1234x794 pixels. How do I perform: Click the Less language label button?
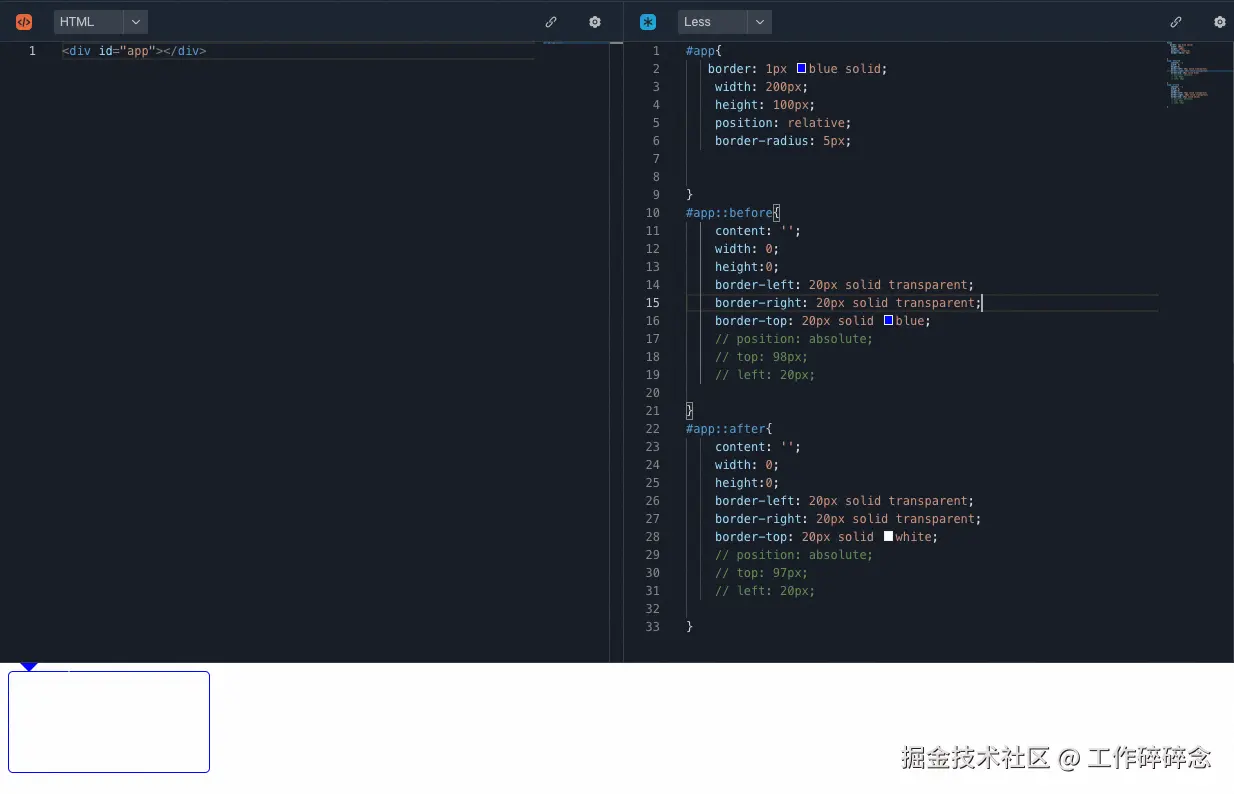click(712, 22)
